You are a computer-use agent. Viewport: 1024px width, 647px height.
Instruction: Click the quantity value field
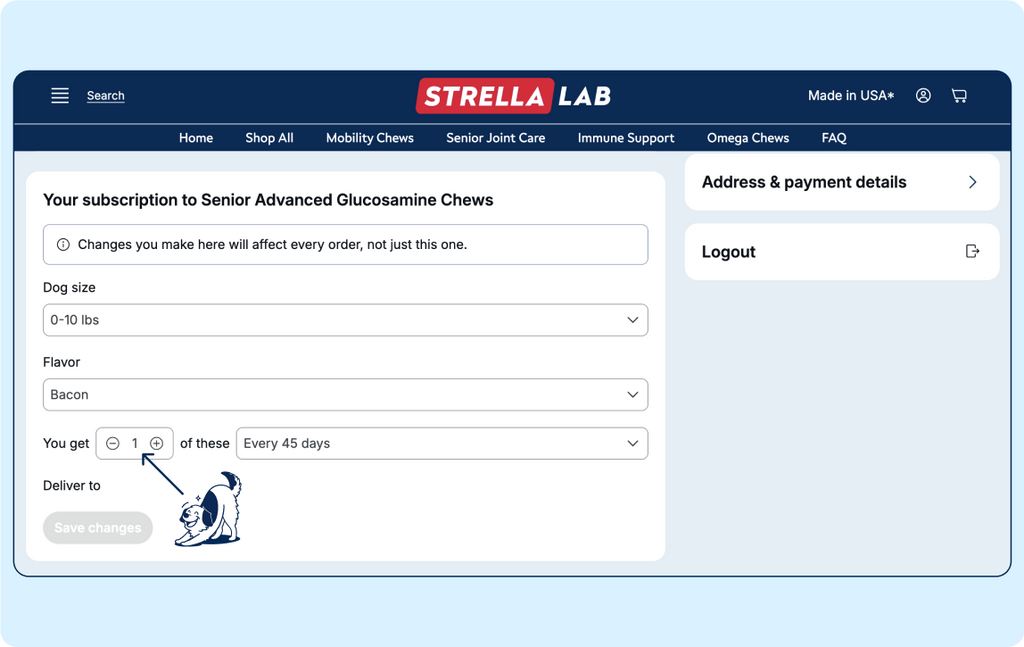(x=135, y=444)
